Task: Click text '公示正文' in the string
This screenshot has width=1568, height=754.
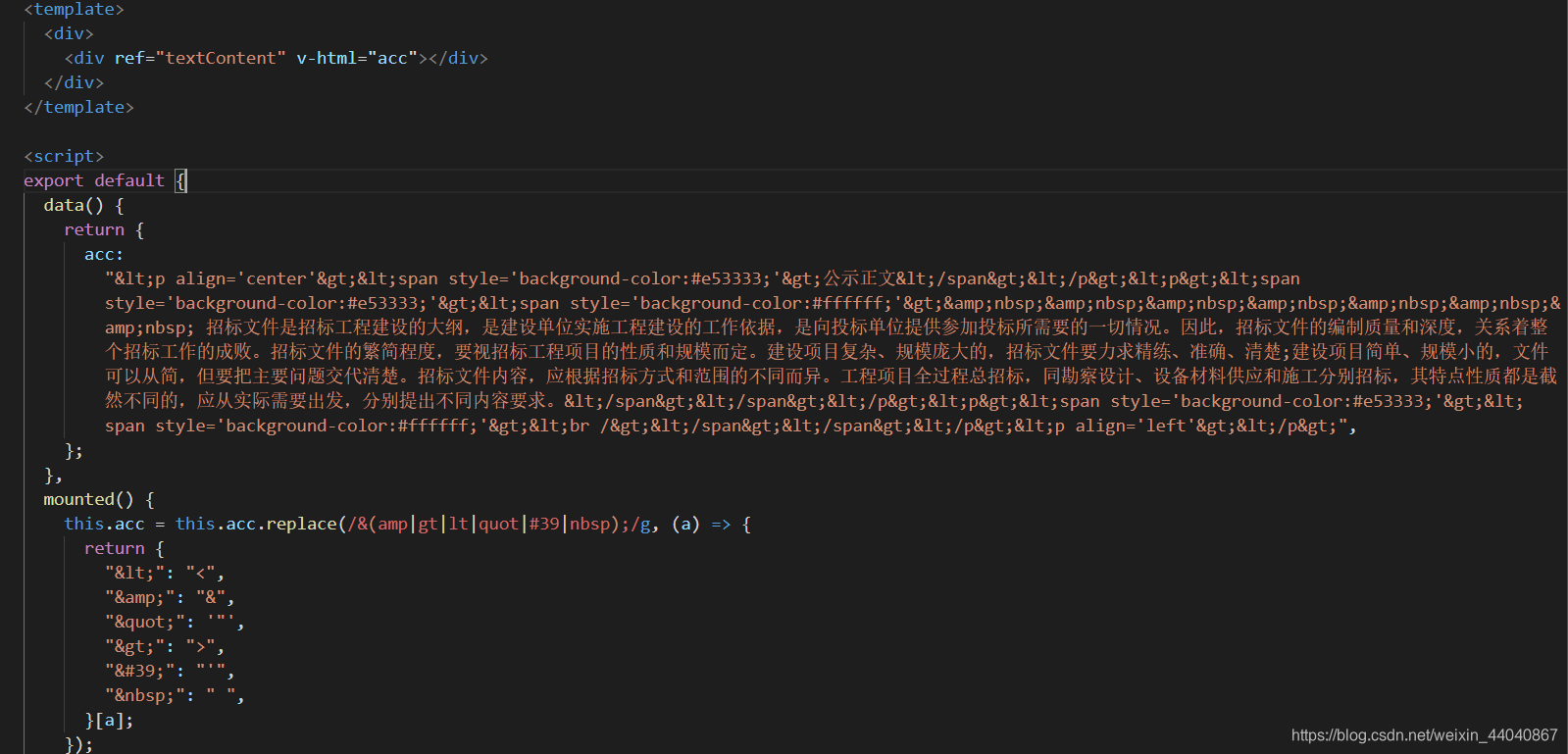Action: click(x=859, y=278)
